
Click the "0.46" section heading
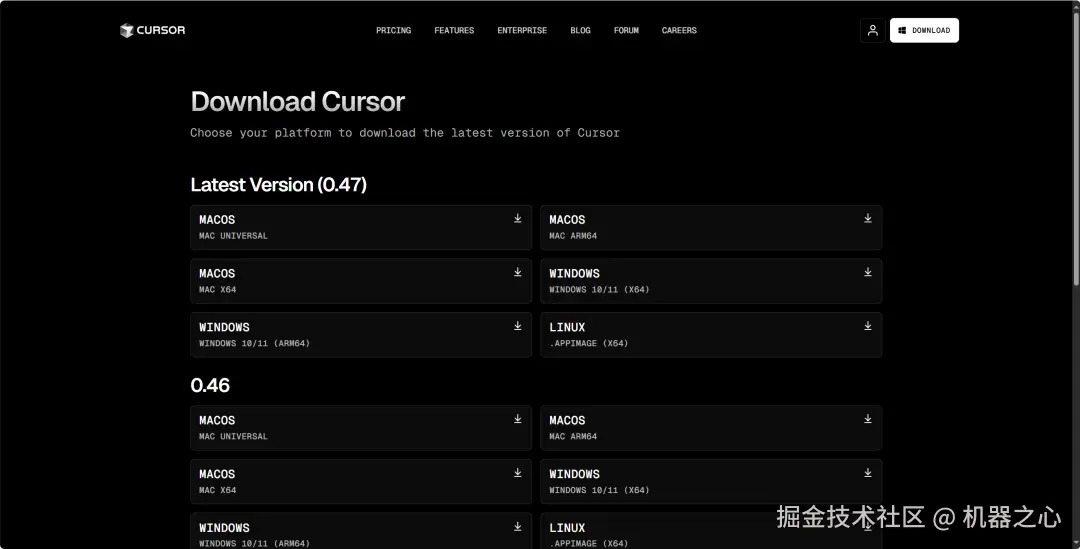(x=210, y=385)
